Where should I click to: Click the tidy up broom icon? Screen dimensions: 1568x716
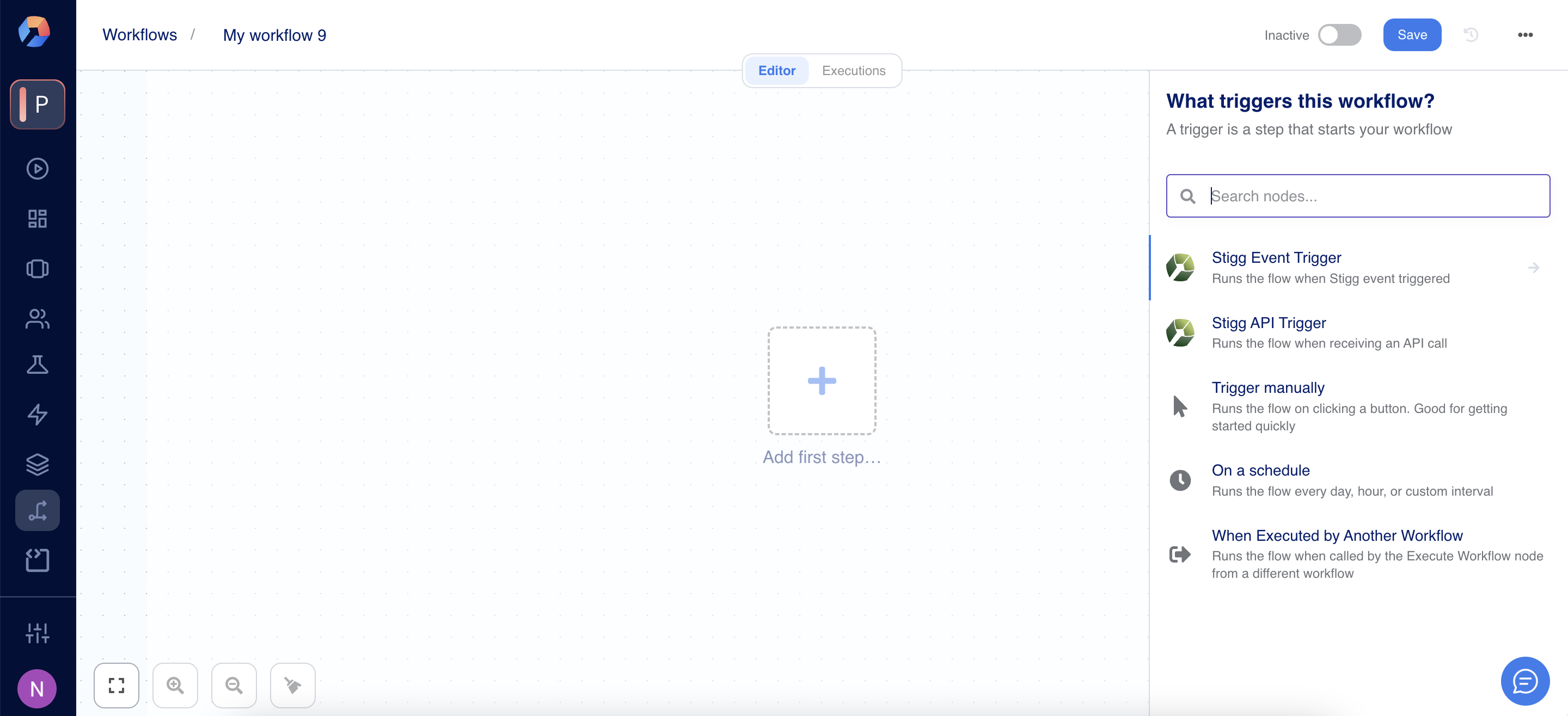tap(293, 686)
